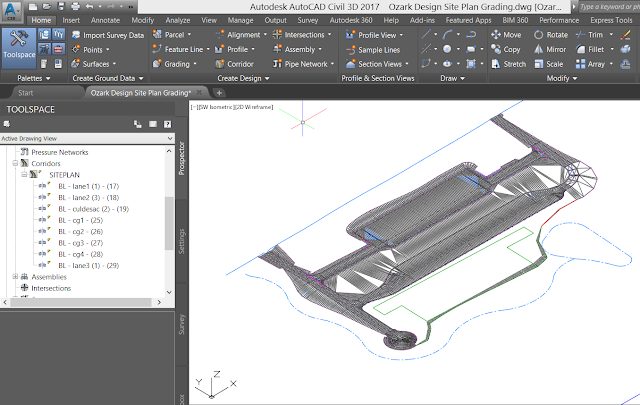
Task: Open the Annotate ribbon tab
Action: pos(107,19)
